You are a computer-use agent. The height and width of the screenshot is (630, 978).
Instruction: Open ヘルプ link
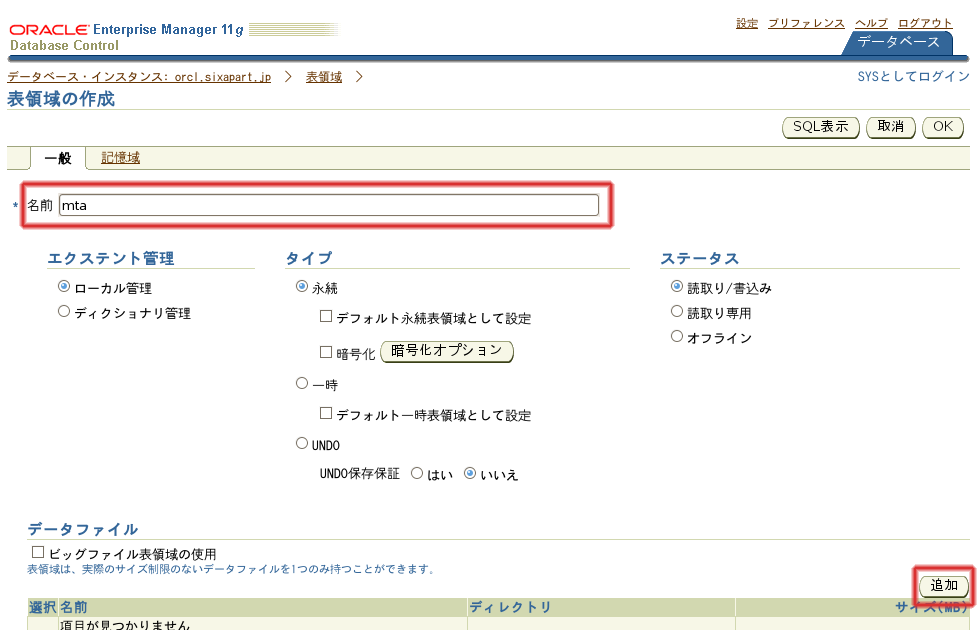click(871, 24)
